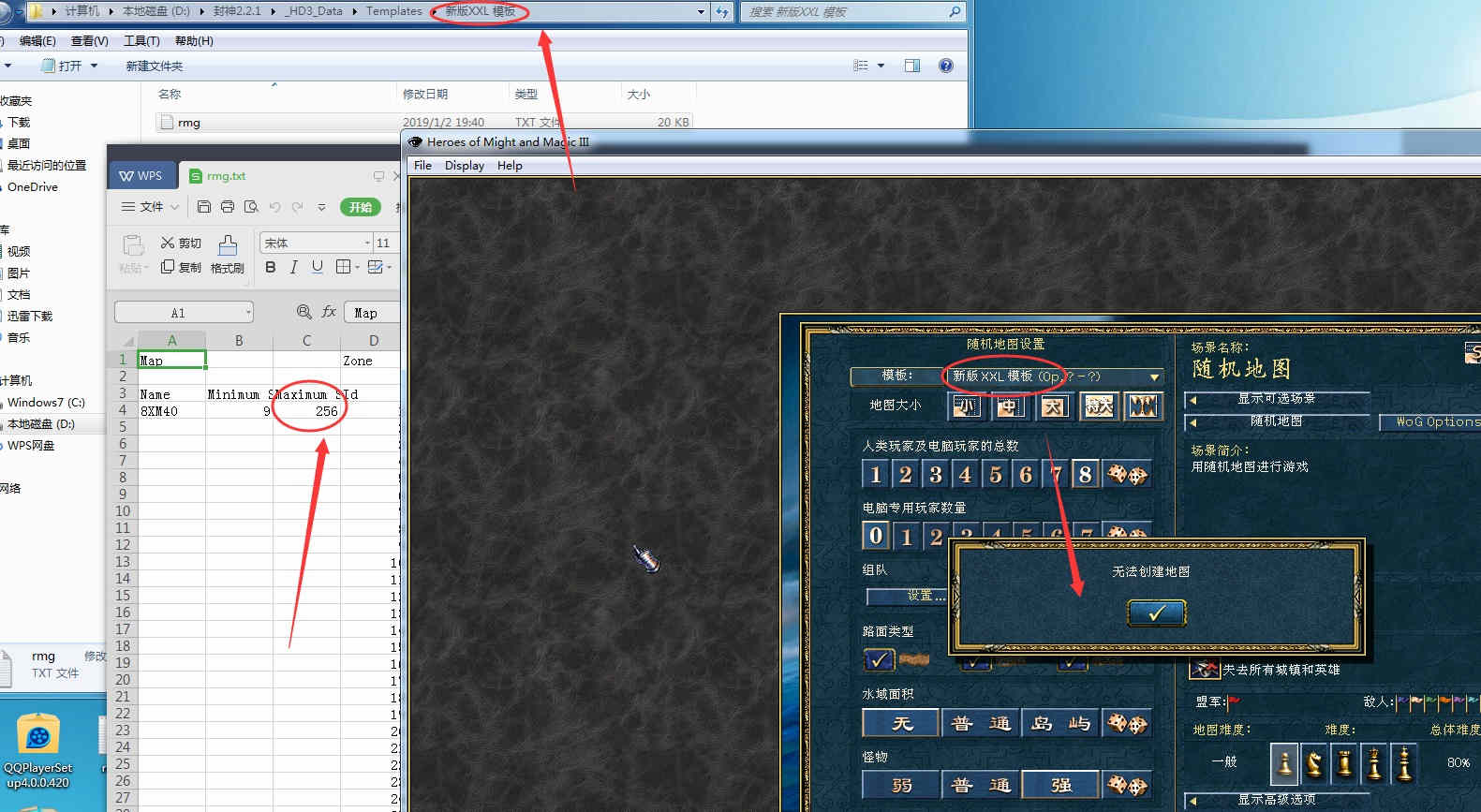Cut selection with 剪切

pos(181,243)
